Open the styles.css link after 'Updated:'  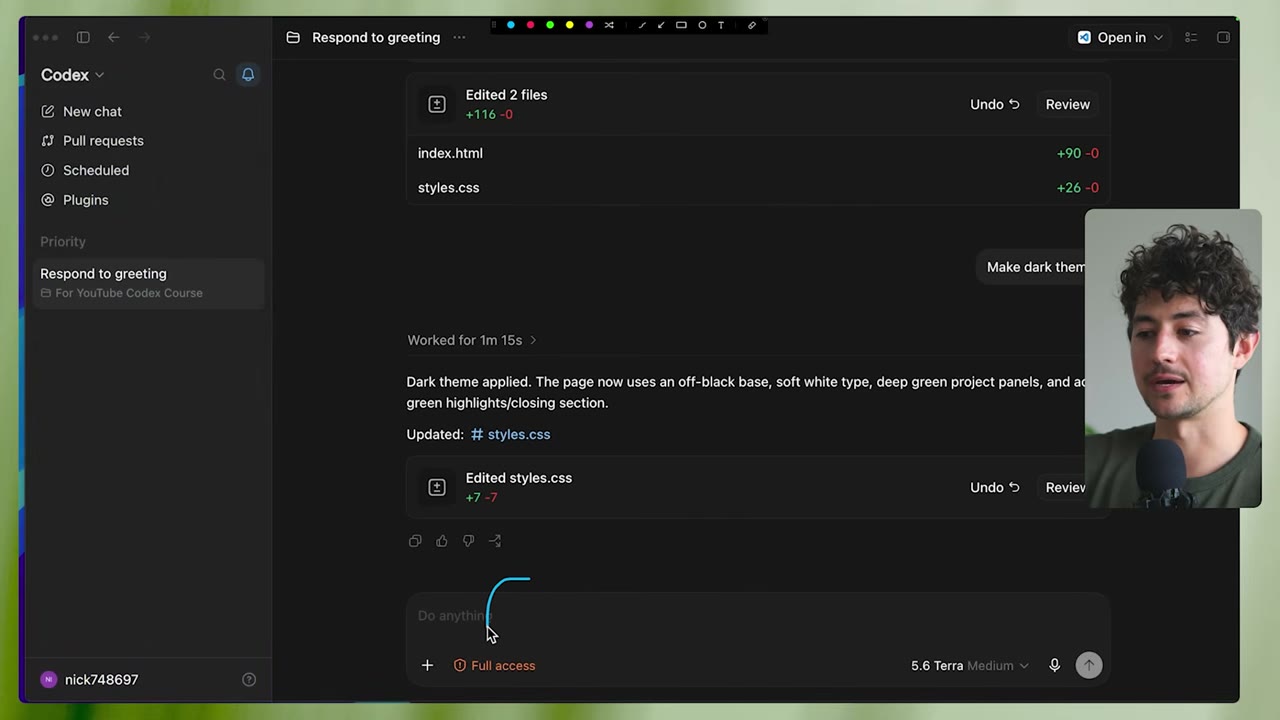pos(511,435)
